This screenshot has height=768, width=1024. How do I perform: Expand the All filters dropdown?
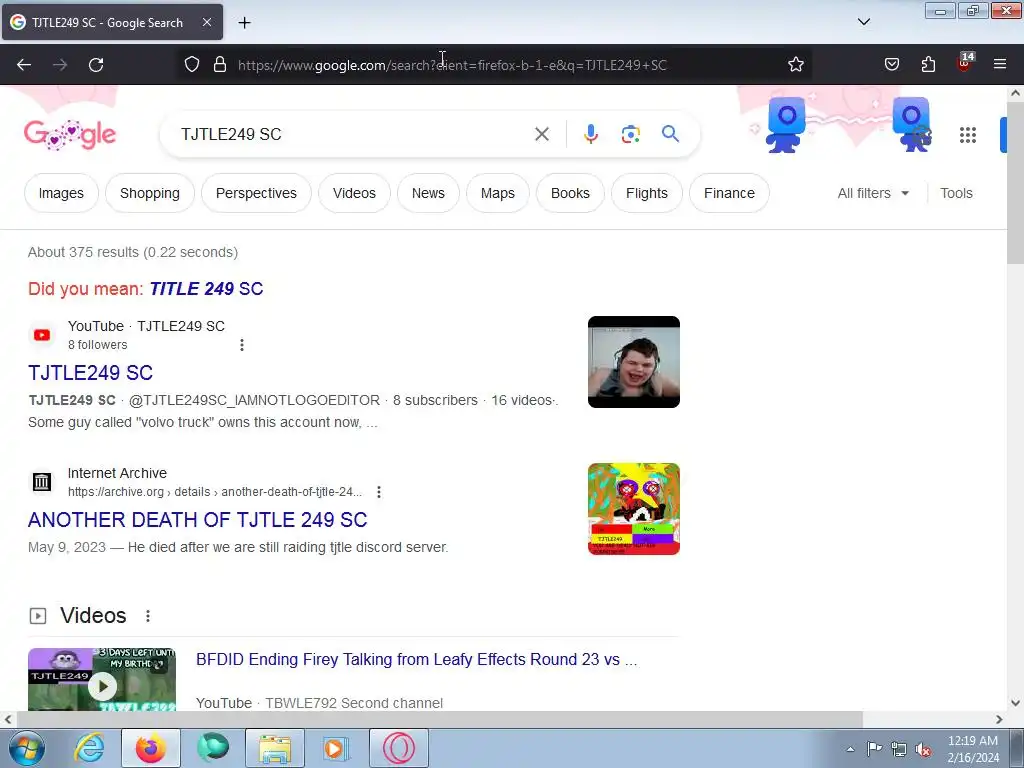click(x=873, y=193)
